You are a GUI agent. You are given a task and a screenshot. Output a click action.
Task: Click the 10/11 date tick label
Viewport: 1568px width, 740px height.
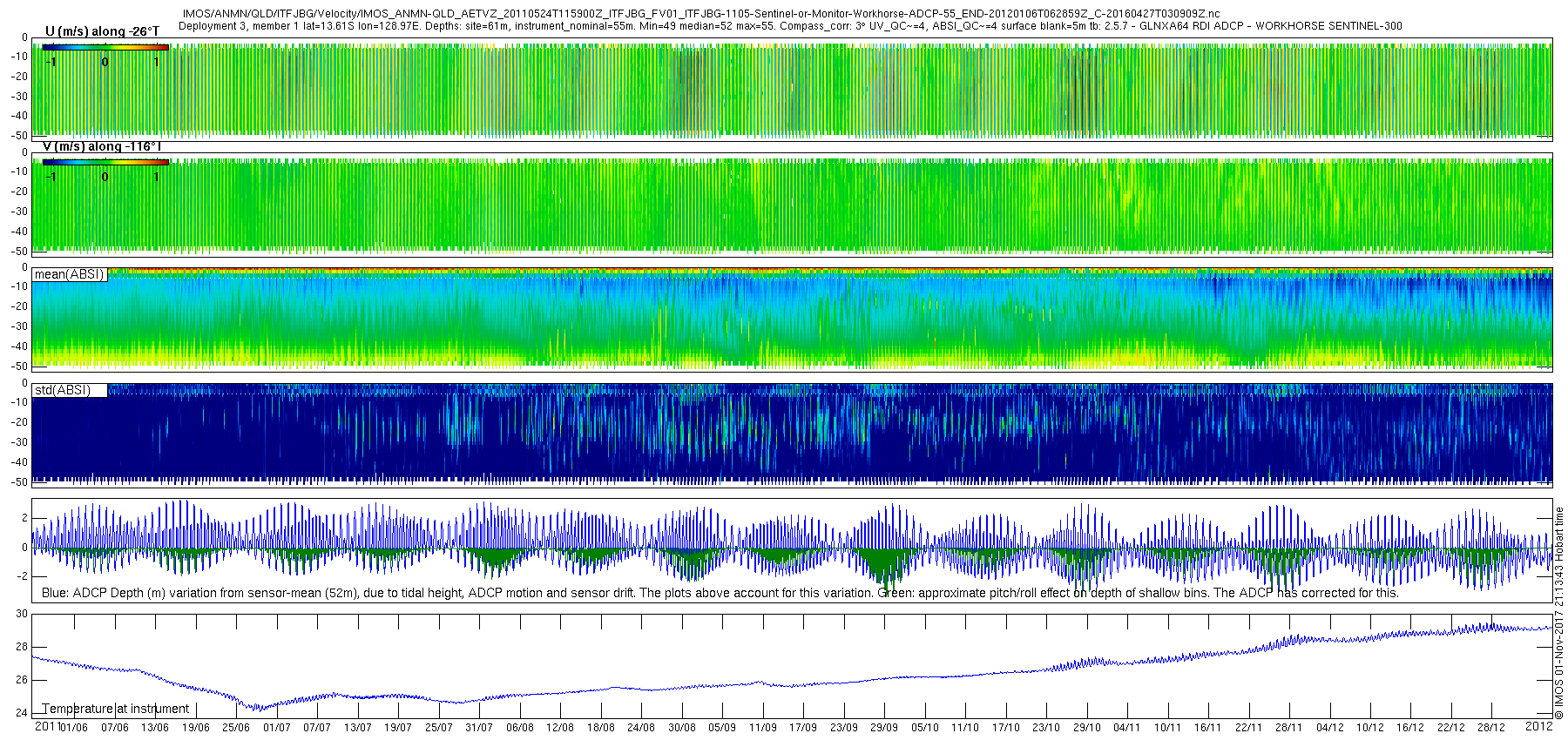[1168, 727]
